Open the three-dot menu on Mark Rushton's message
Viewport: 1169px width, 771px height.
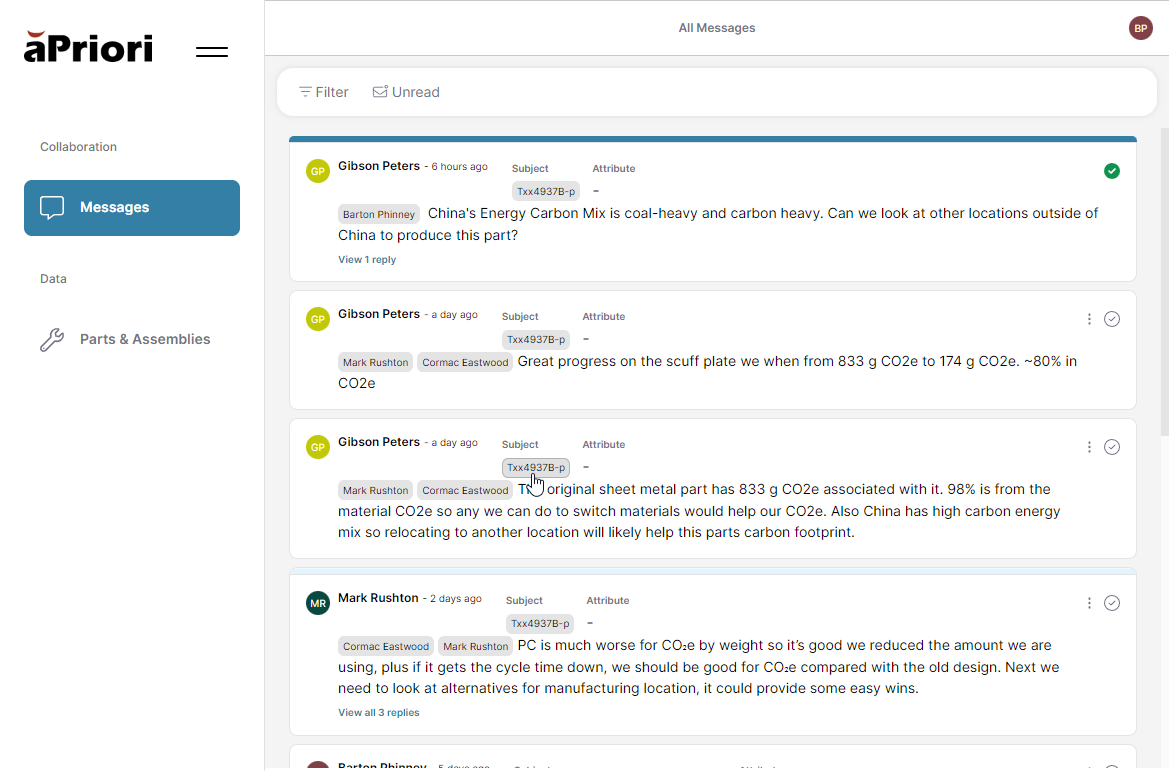[x=1089, y=603]
